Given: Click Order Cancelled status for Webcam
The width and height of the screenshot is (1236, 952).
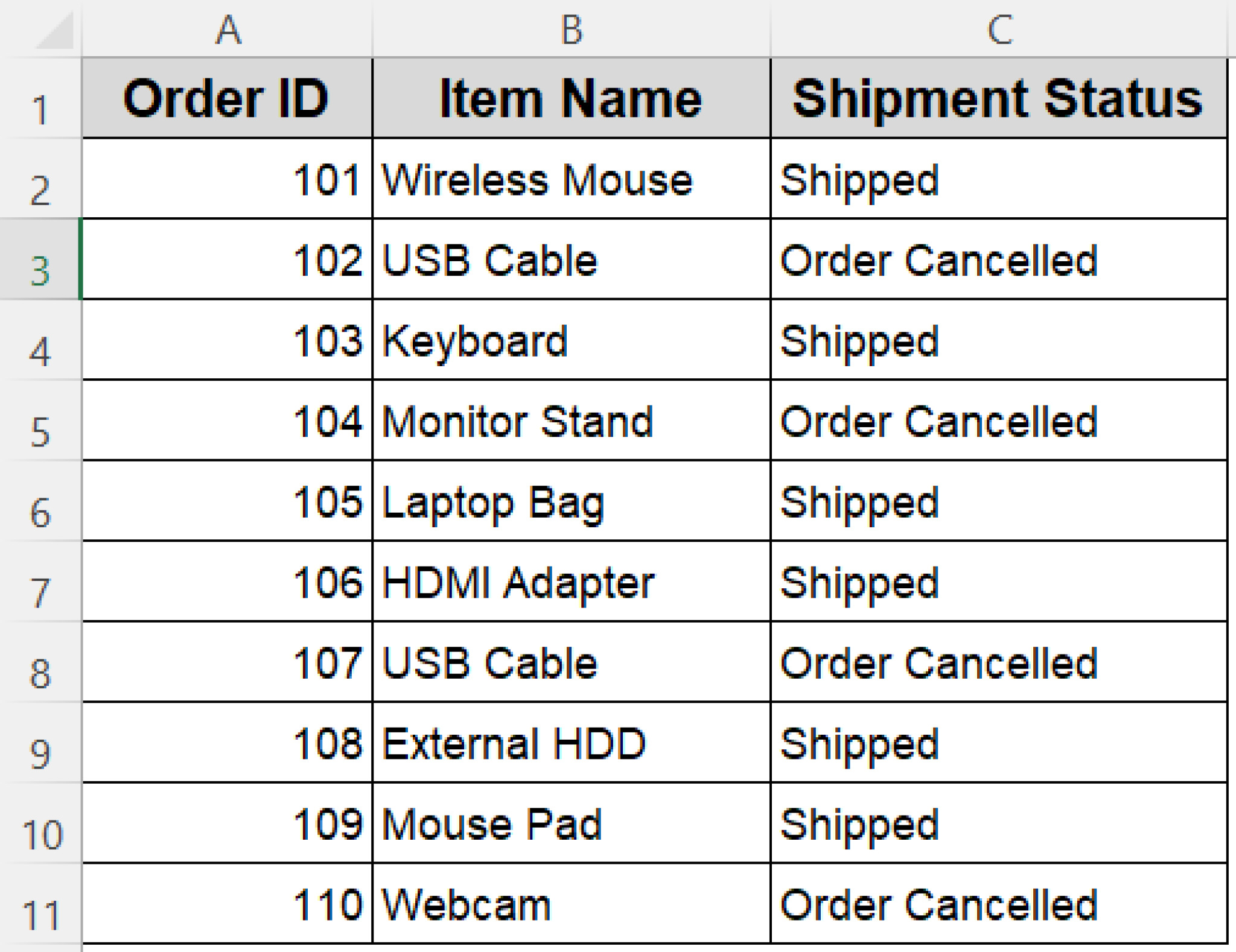Looking at the screenshot, I should coord(999,904).
